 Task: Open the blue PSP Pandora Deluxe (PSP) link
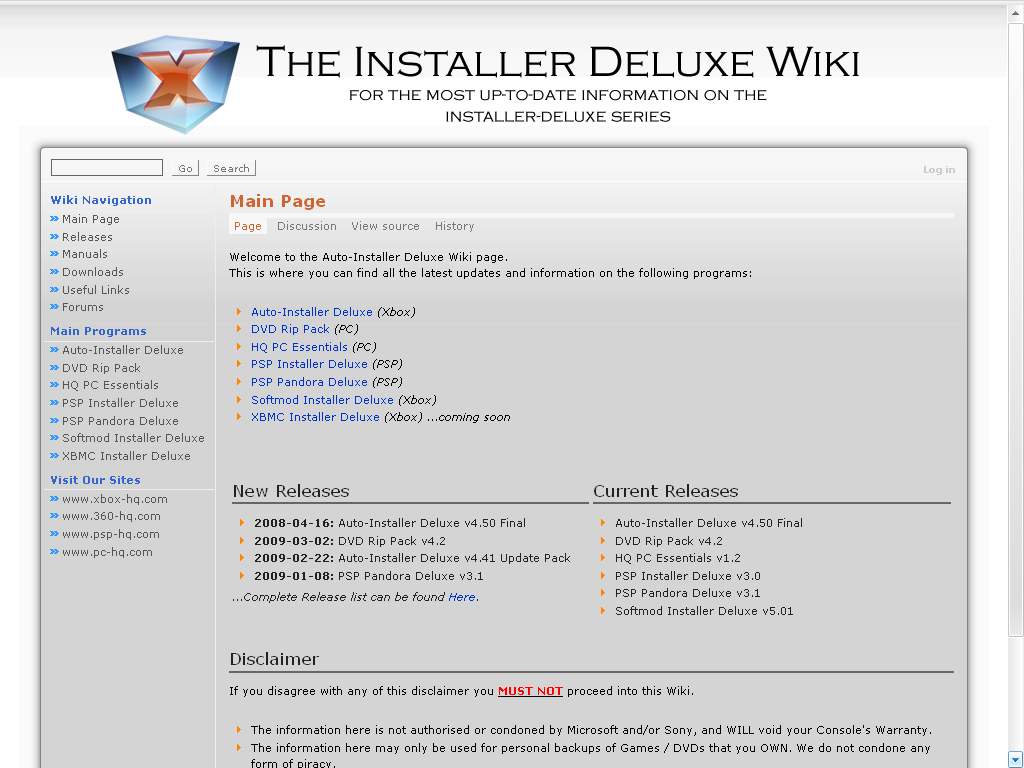pyautogui.click(x=309, y=382)
